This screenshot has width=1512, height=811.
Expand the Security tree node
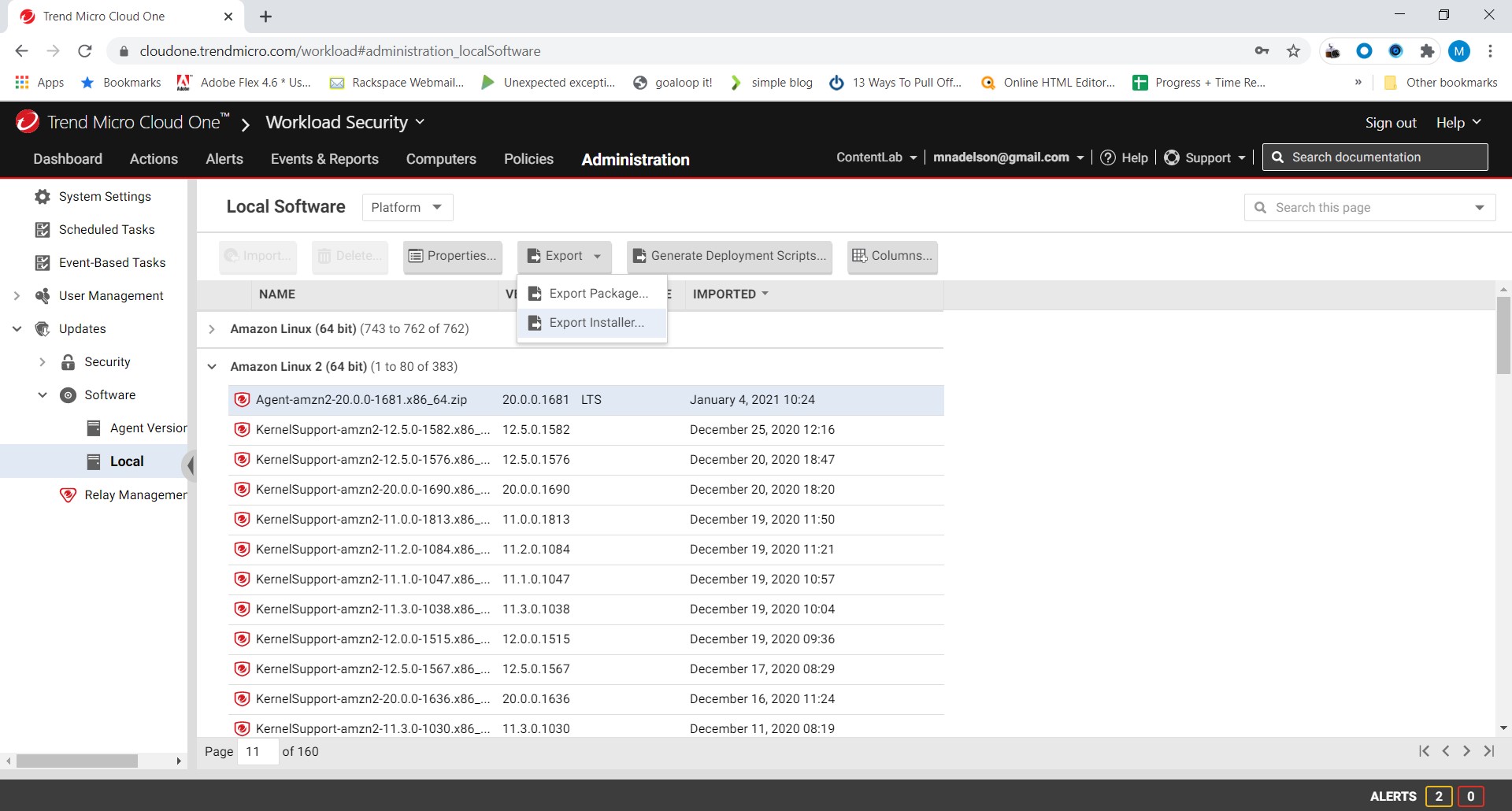43,362
